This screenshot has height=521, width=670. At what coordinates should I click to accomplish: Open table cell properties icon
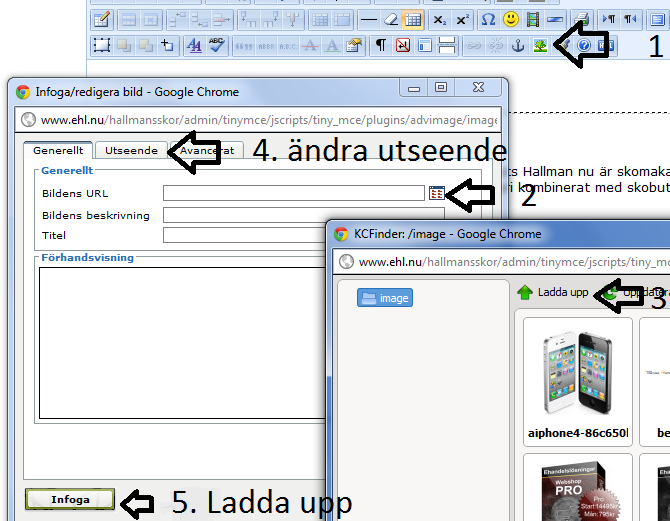tap(151, 20)
